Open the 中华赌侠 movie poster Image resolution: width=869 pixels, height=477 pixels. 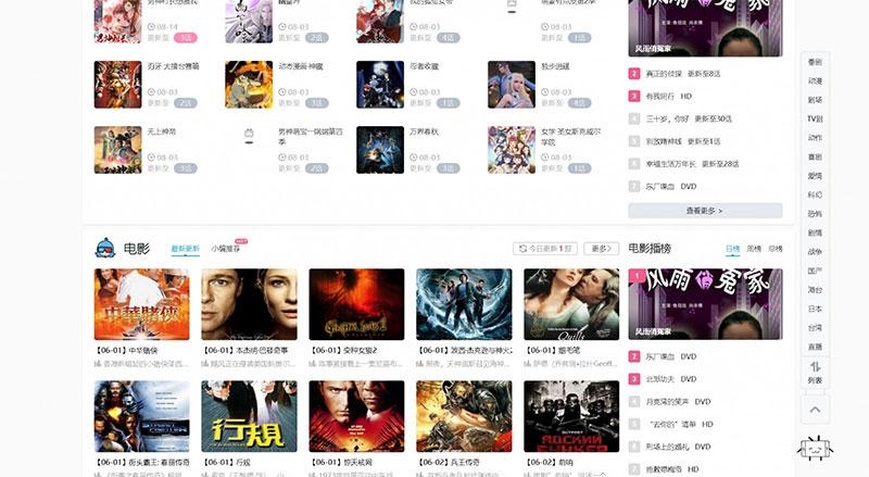[142, 304]
